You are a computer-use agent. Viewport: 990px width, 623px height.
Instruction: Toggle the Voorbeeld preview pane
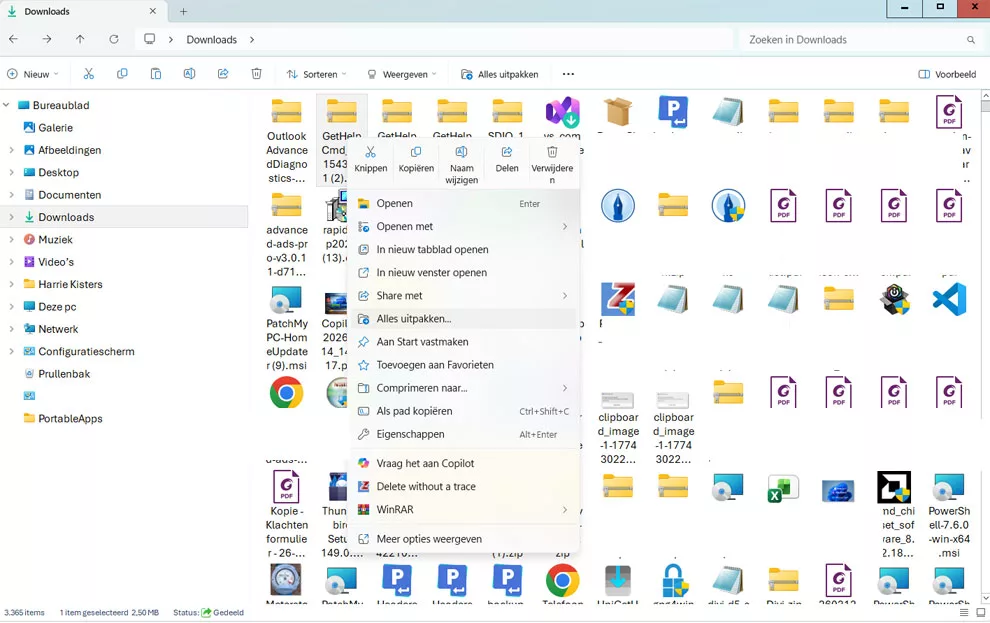946,74
